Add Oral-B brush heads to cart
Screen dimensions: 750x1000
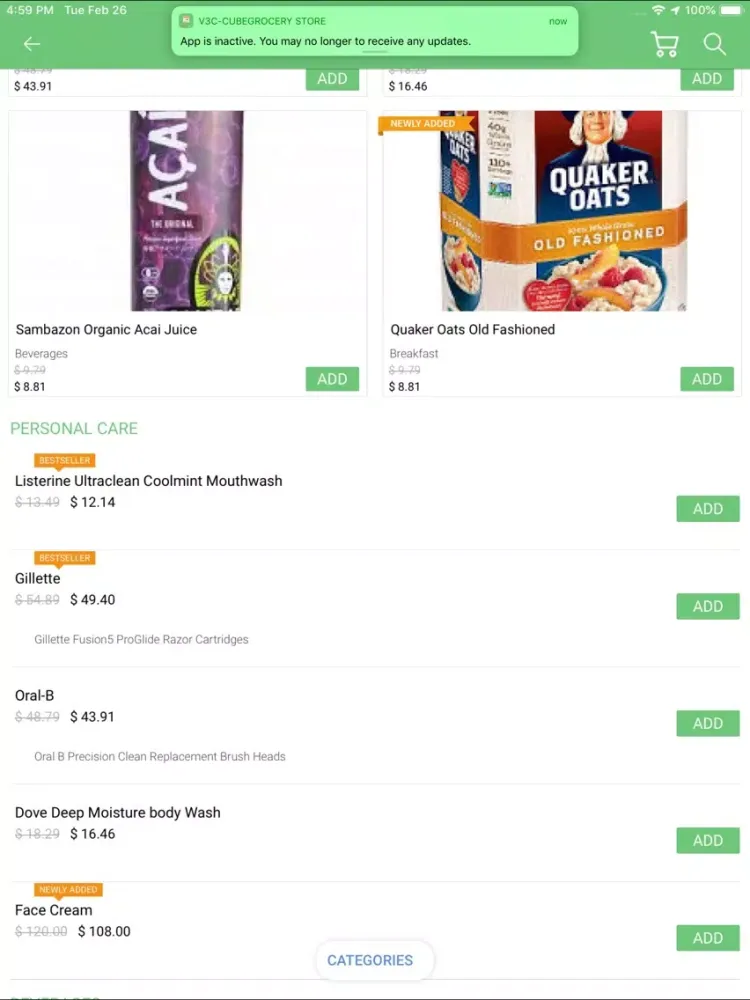(x=707, y=723)
